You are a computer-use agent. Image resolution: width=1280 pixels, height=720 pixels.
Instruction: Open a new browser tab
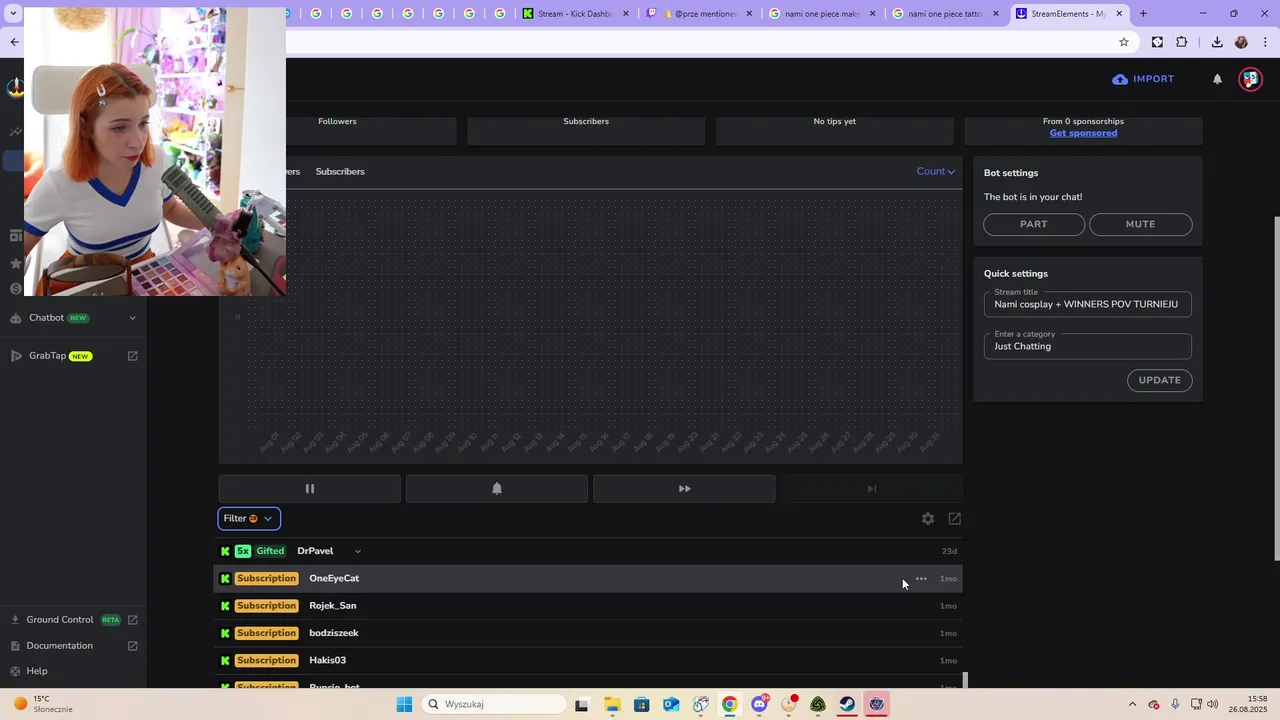click(x=1143, y=14)
